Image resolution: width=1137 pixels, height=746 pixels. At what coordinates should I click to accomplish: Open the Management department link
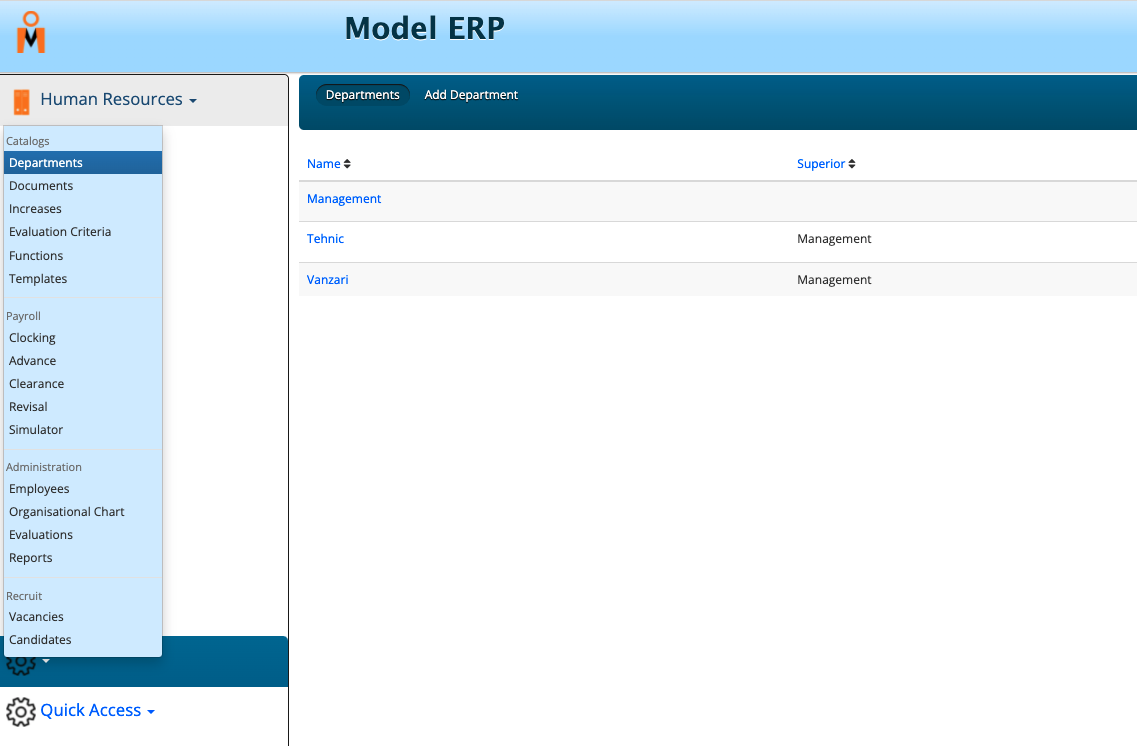pos(344,199)
